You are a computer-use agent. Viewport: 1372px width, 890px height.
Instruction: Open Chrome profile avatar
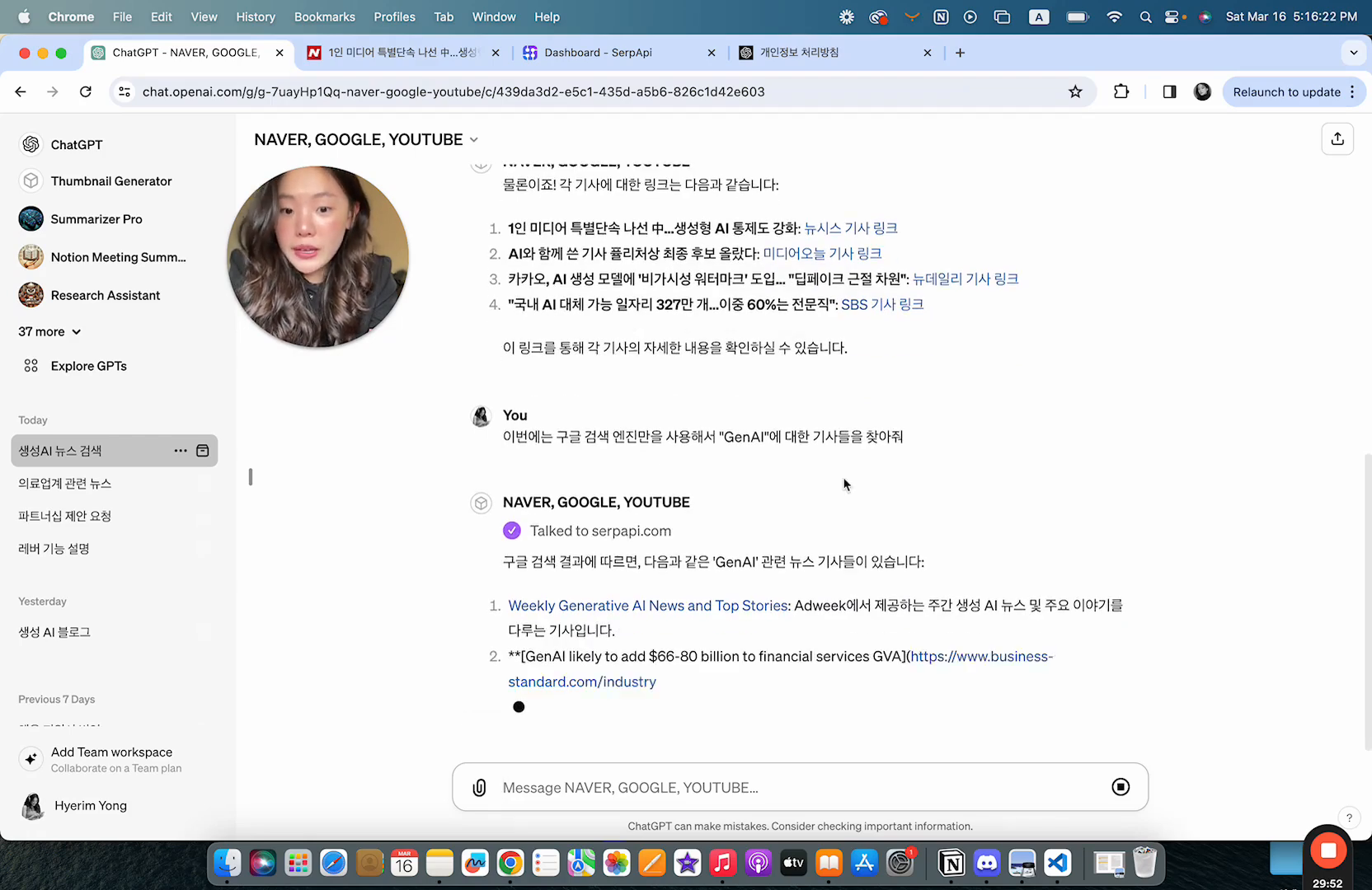(x=1202, y=91)
